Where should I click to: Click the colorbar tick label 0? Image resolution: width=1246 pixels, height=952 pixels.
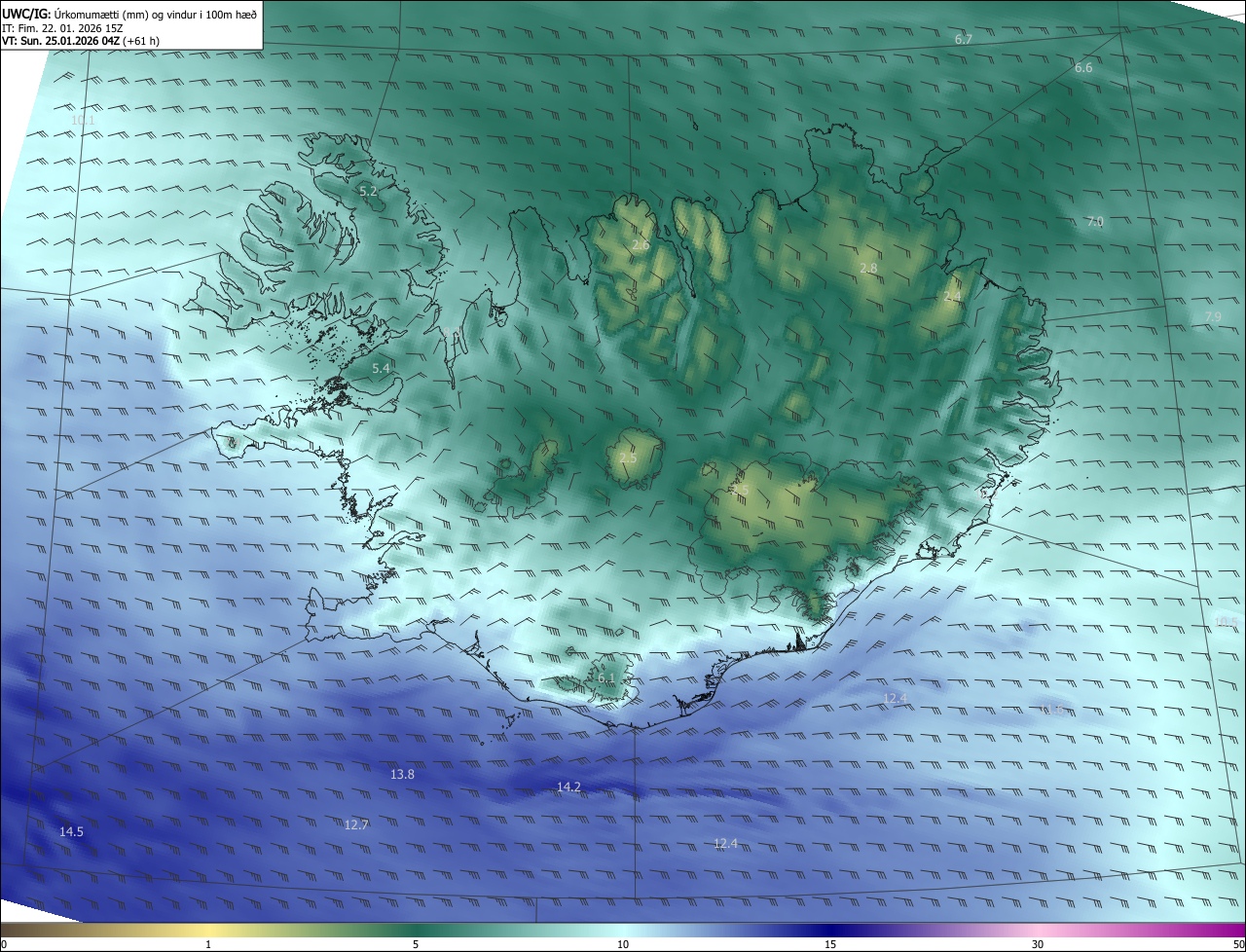point(4,944)
